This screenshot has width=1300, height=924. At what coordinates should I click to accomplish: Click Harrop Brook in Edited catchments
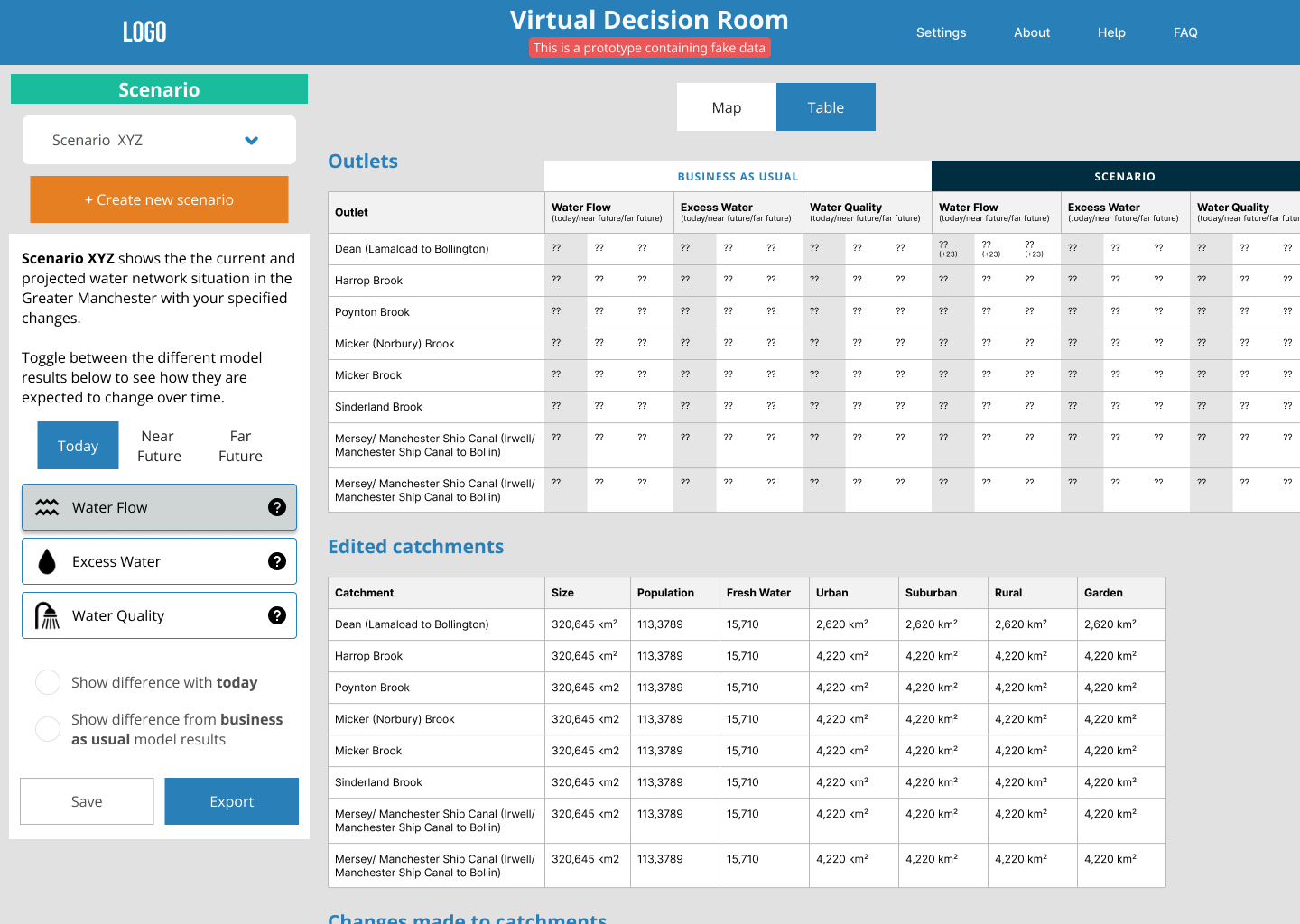click(368, 656)
